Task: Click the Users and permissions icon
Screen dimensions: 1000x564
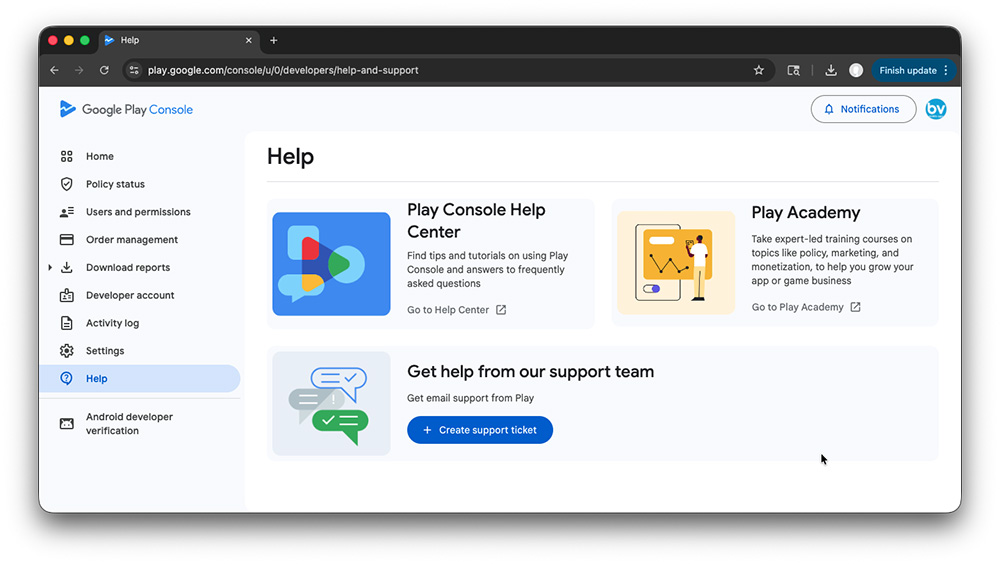Action: 66,212
